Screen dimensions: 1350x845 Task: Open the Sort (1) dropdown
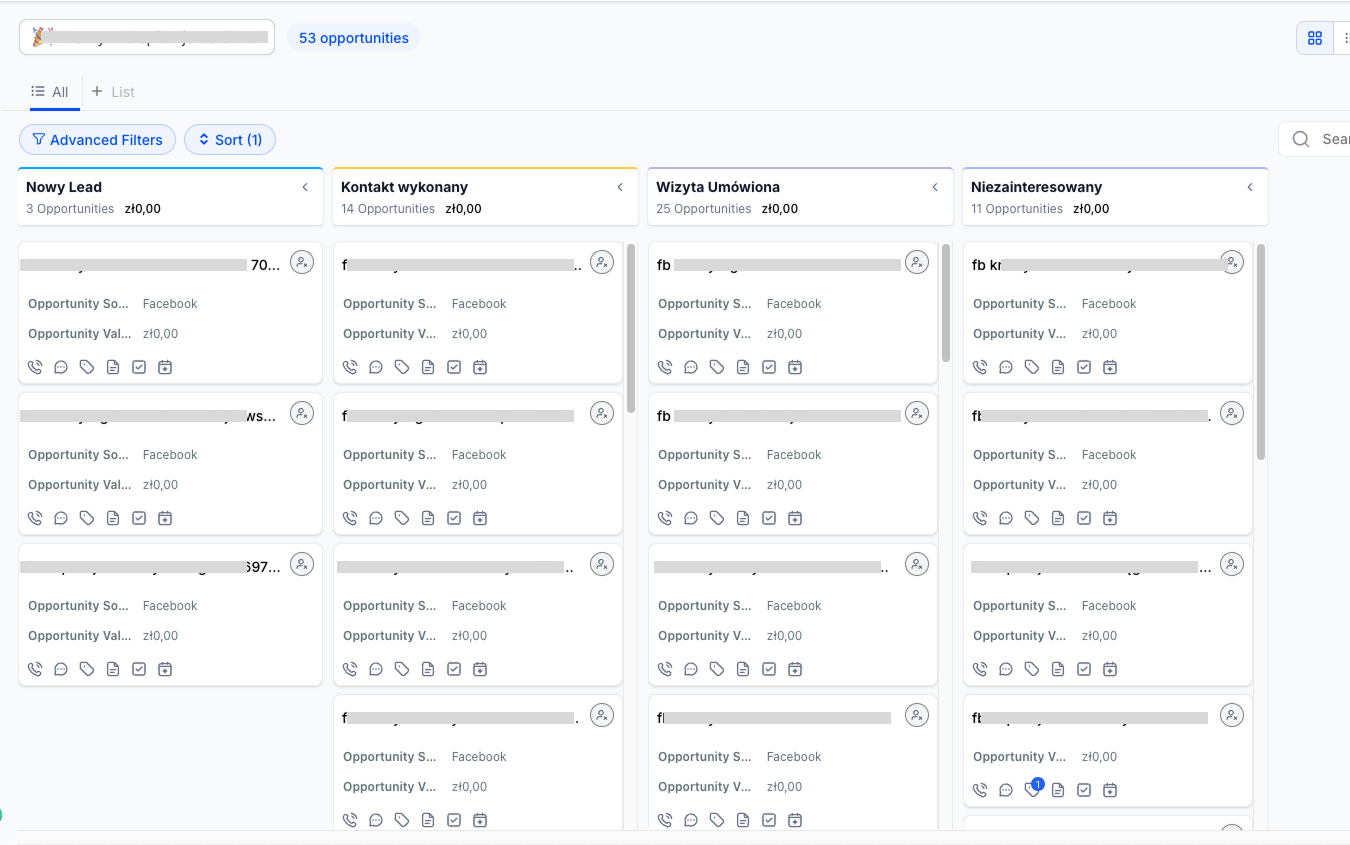click(x=229, y=139)
